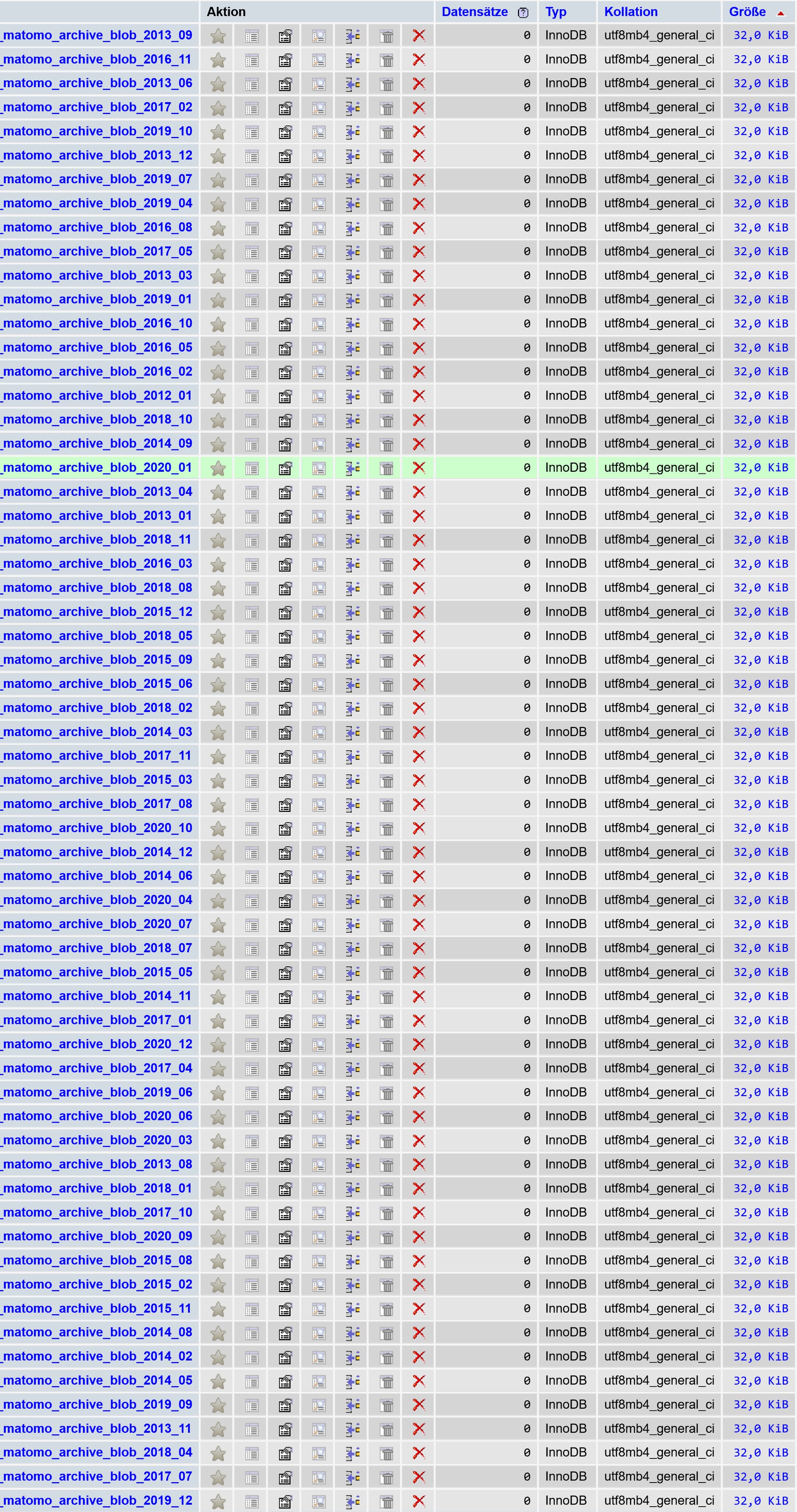This screenshot has height=1512, width=797.
Task: Drop icon for matomo_archive_blob_2014_06
Action: [419, 876]
